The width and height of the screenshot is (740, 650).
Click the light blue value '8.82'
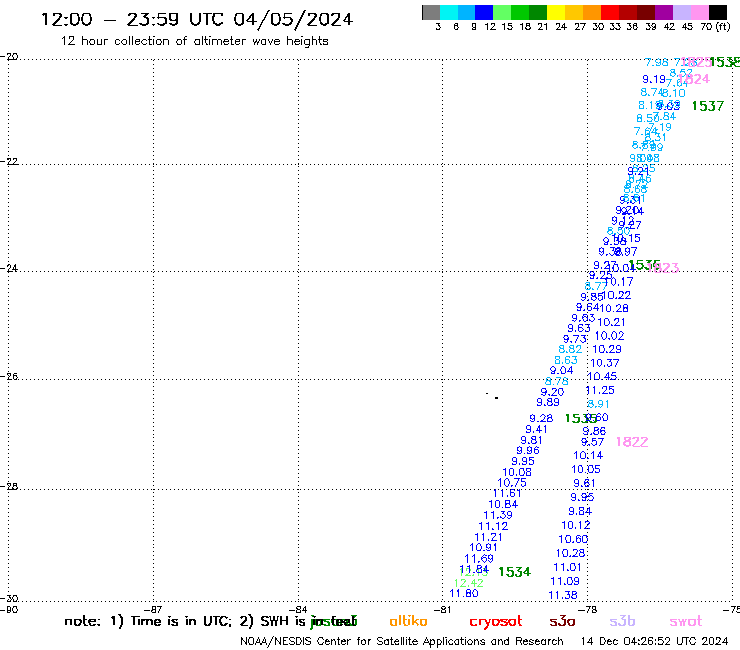(x=570, y=349)
